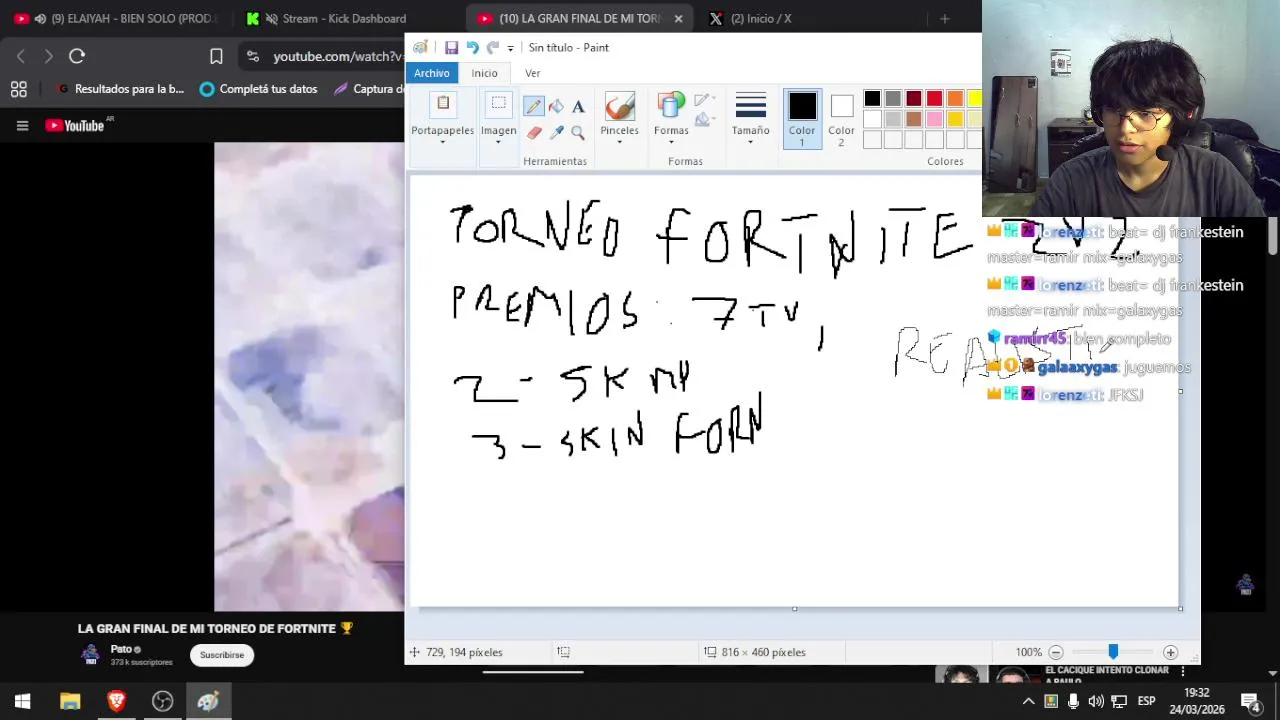Select Color 1 button
This screenshot has height=720, width=1280.
(x=802, y=119)
